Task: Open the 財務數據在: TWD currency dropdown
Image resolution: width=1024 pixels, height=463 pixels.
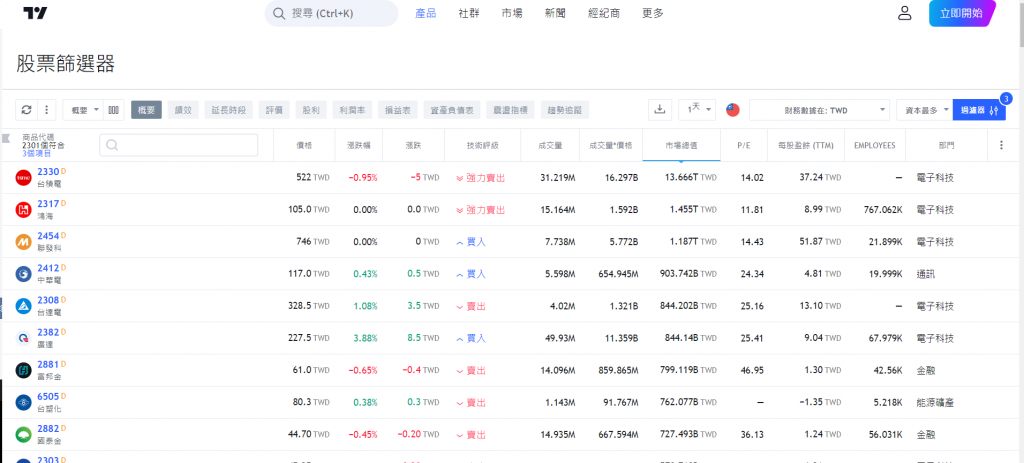Action: click(820, 110)
